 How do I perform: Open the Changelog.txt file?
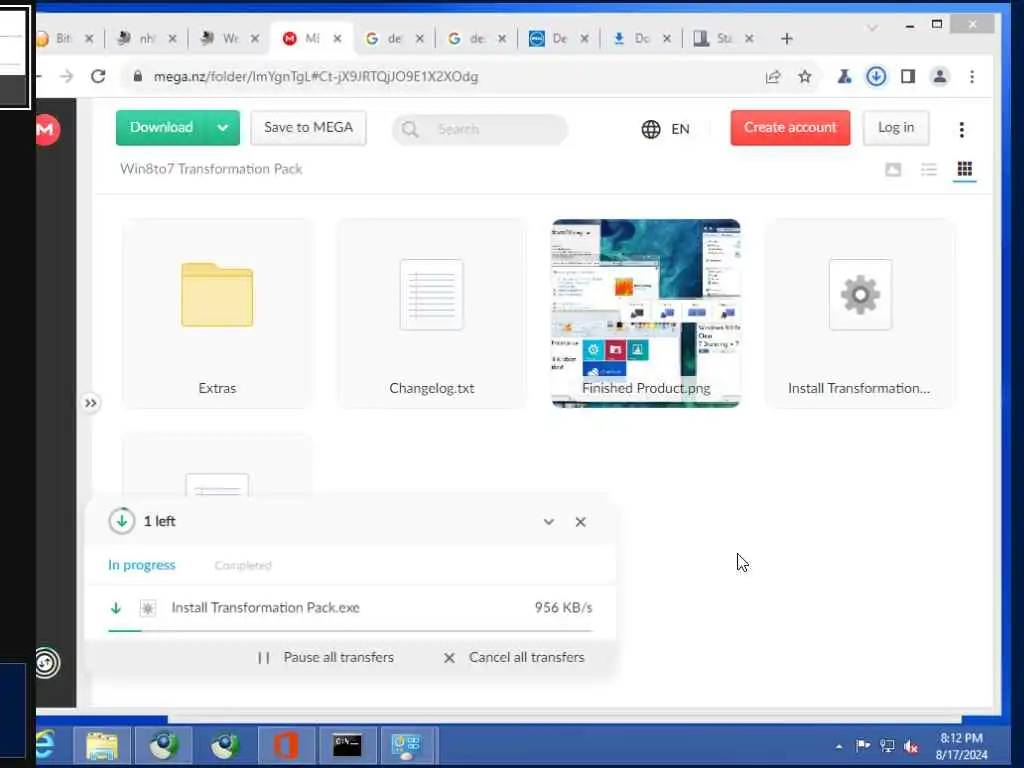point(432,313)
